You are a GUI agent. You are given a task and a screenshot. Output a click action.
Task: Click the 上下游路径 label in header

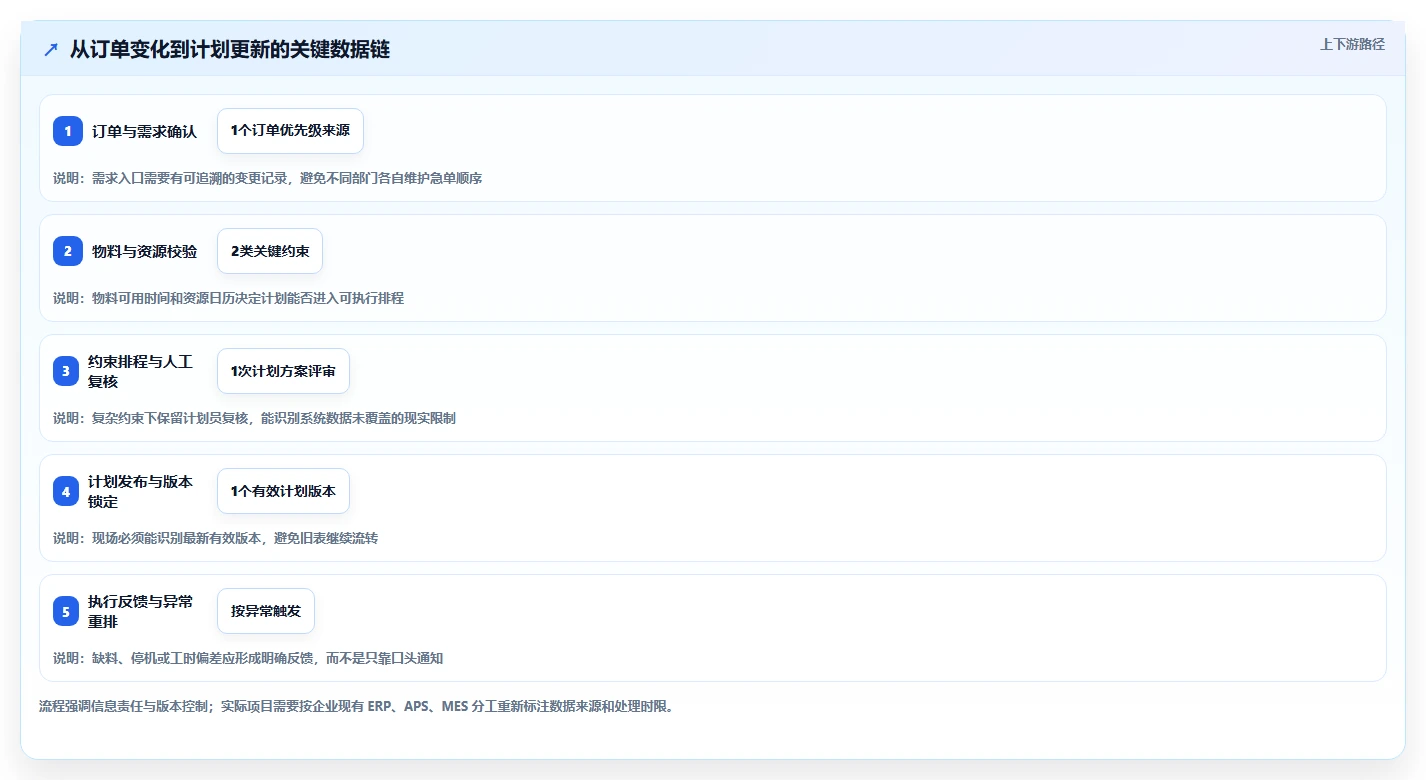click(x=1352, y=44)
